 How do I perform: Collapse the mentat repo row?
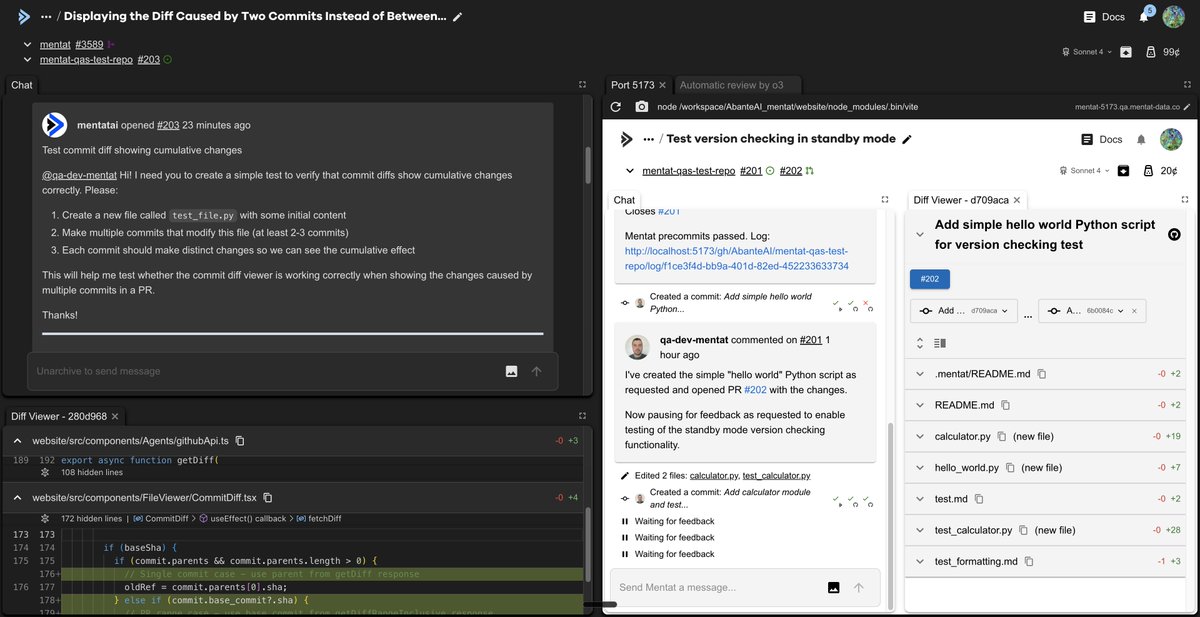[x=28, y=45]
